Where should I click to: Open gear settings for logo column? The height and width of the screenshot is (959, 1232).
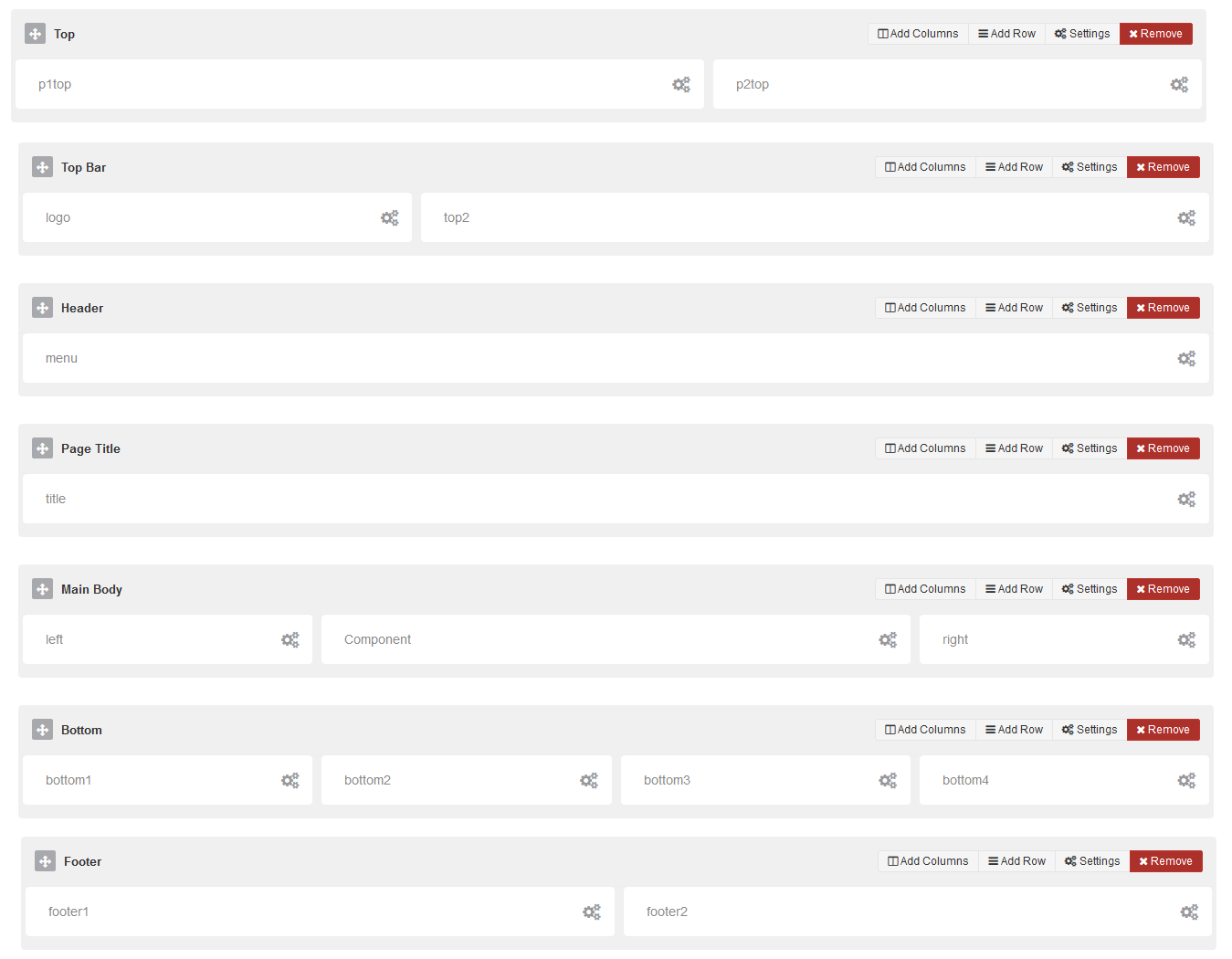390,217
